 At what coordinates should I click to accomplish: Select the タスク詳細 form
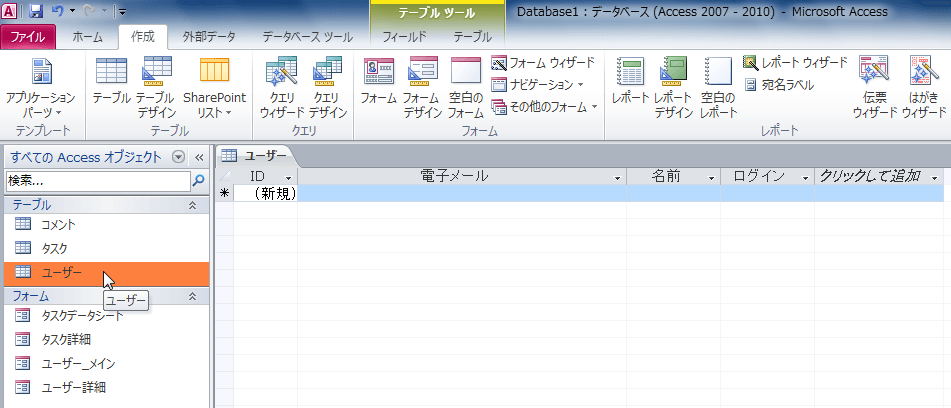107,339
